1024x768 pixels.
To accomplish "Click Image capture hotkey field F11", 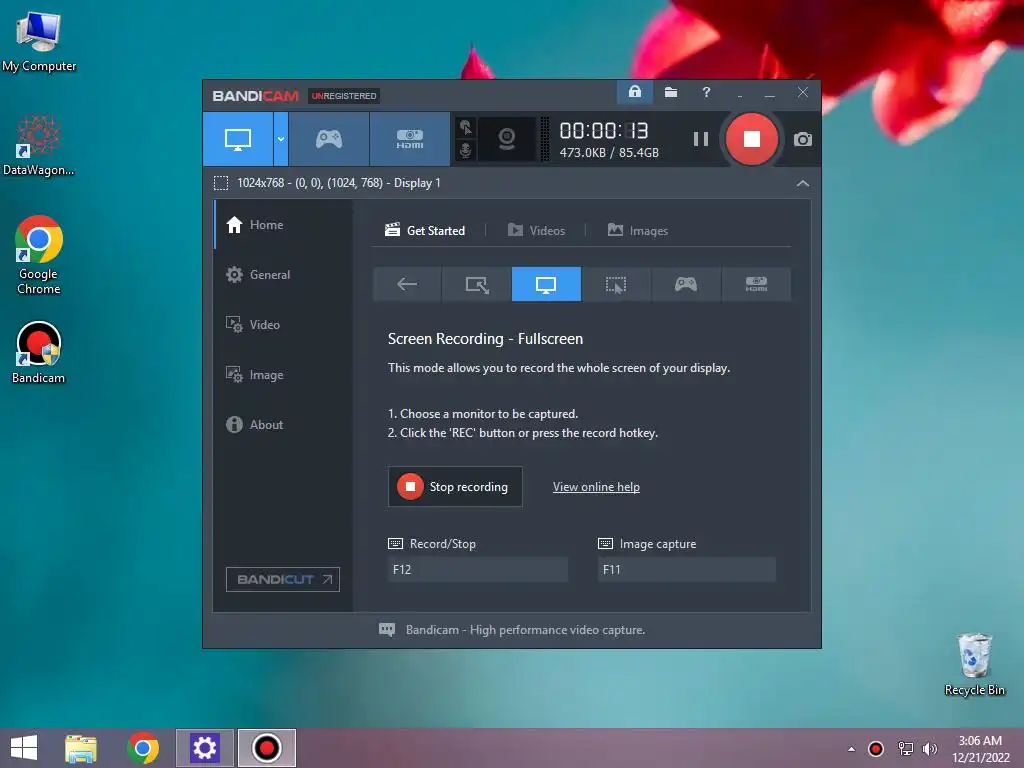I will tap(687, 569).
